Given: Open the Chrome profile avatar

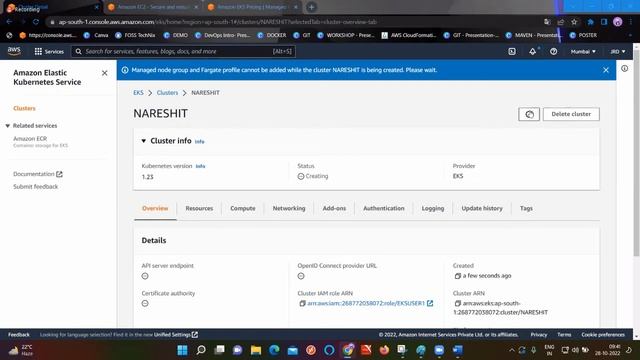Looking at the screenshot, I should pos(618,22).
